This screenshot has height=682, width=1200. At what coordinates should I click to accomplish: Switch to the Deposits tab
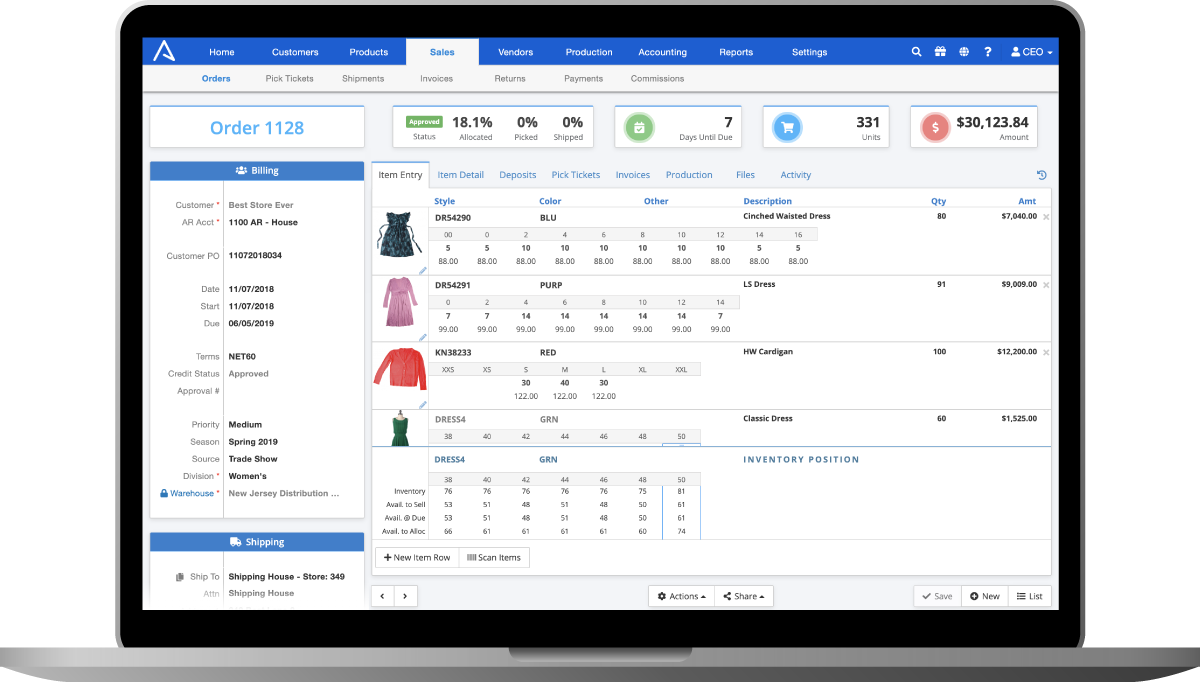tap(518, 175)
